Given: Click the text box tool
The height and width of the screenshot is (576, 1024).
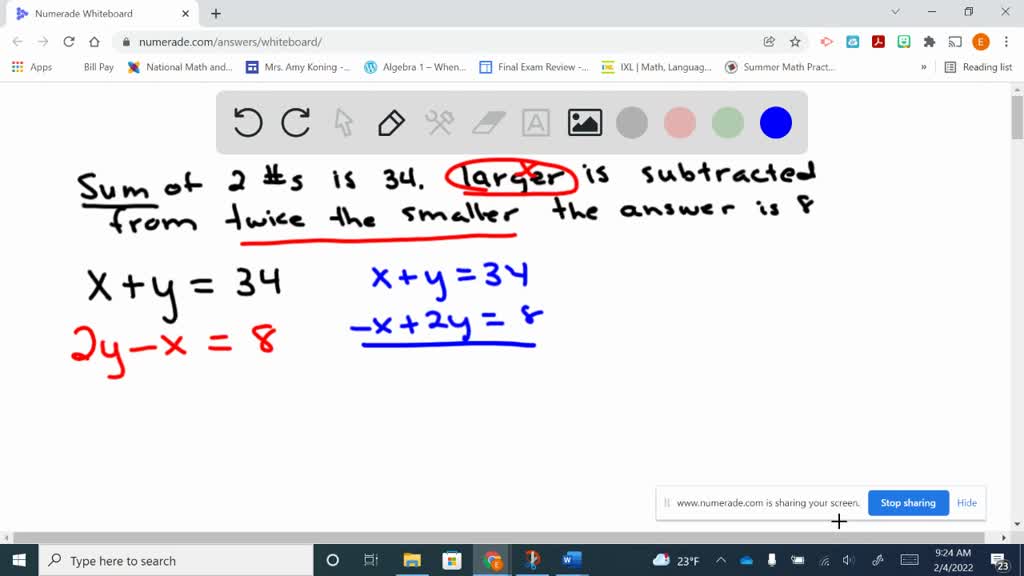Looking at the screenshot, I should point(535,122).
